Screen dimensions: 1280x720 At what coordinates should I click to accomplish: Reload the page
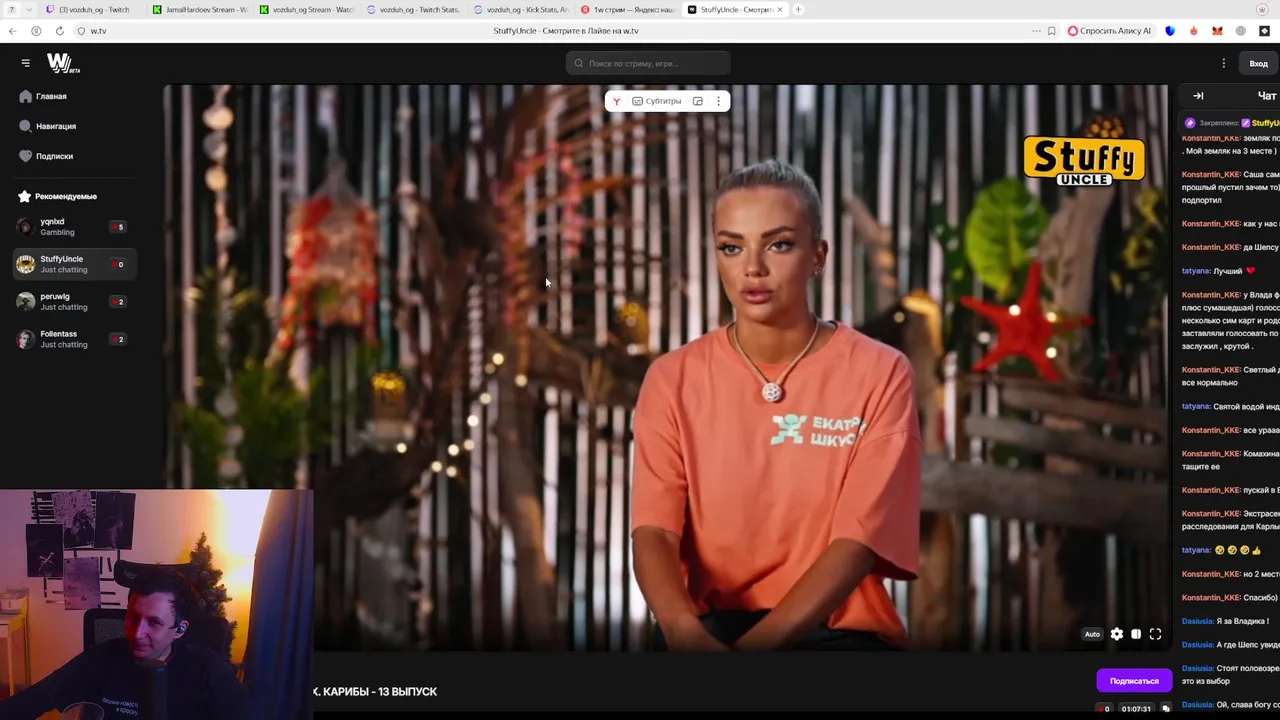click(59, 31)
